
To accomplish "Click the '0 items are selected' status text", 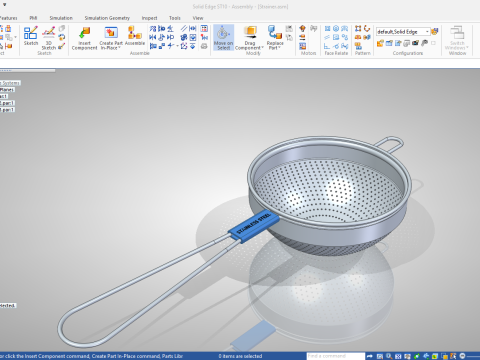I will pos(240,356).
